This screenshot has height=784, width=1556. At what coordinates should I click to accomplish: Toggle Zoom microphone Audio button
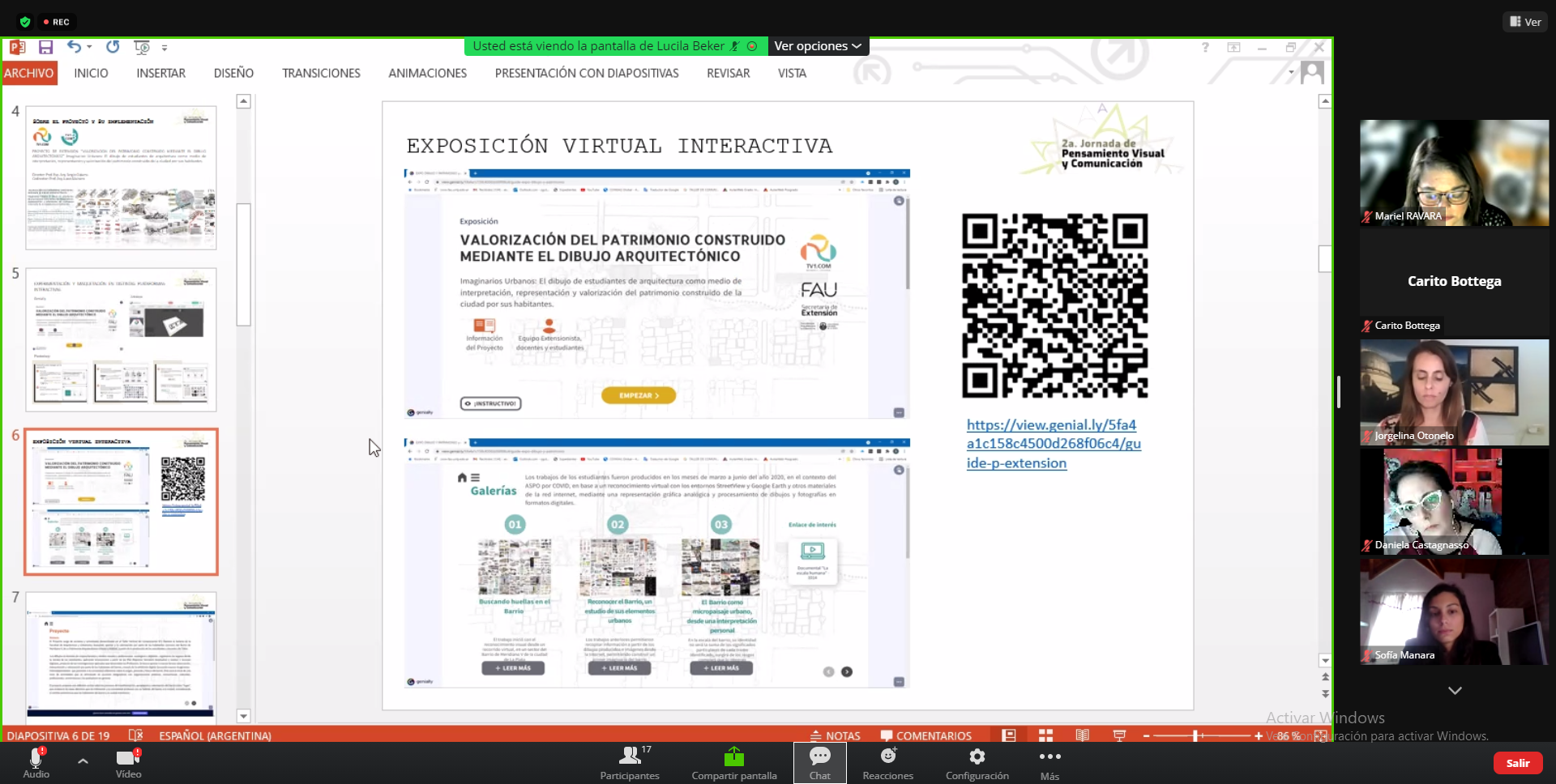click(36, 762)
